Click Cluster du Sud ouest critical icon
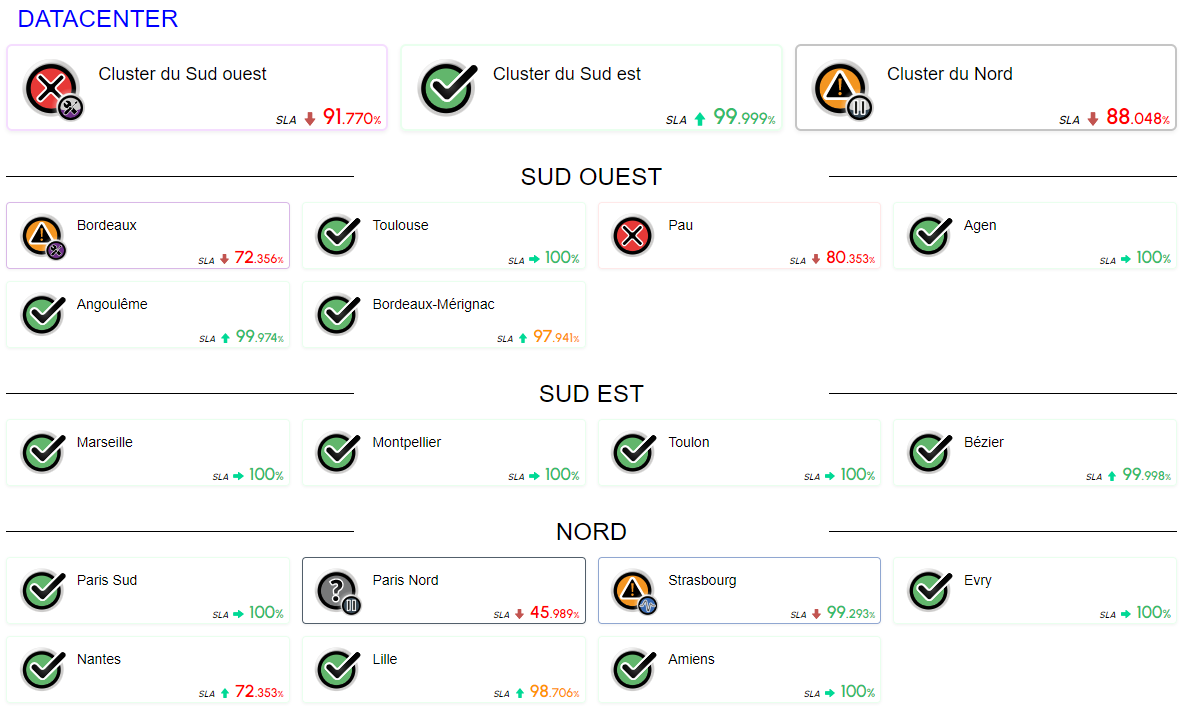The image size is (1183, 710). coord(48,87)
